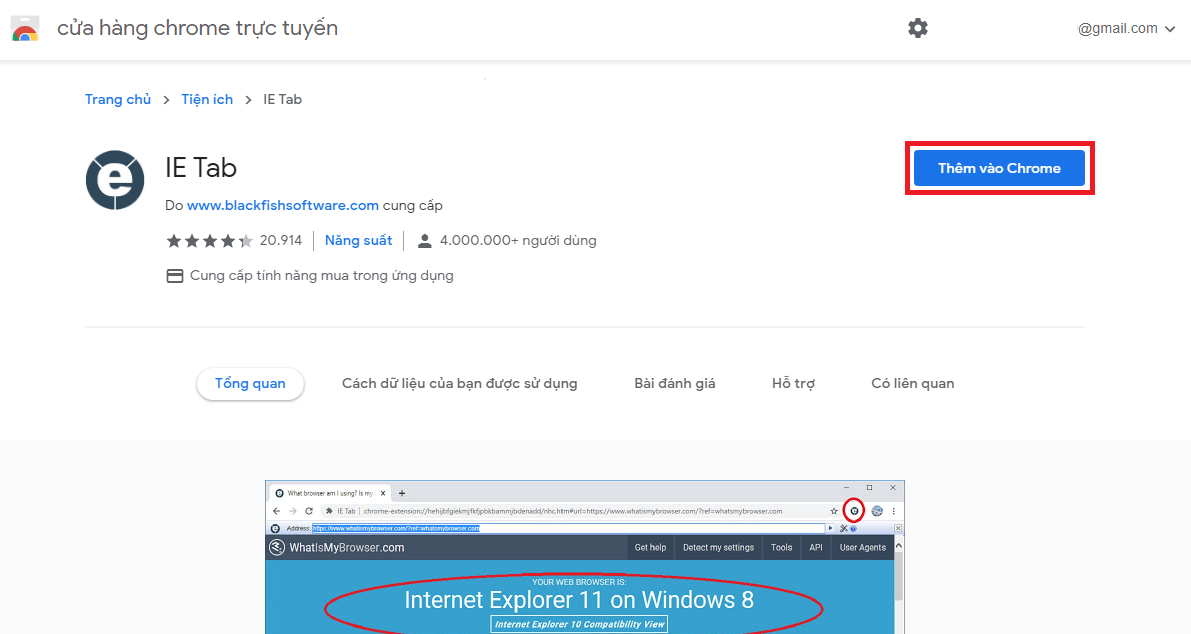The height and width of the screenshot is (634, 1191).
Task: Click the IE Tab extension logo
Action: point(115,180)
